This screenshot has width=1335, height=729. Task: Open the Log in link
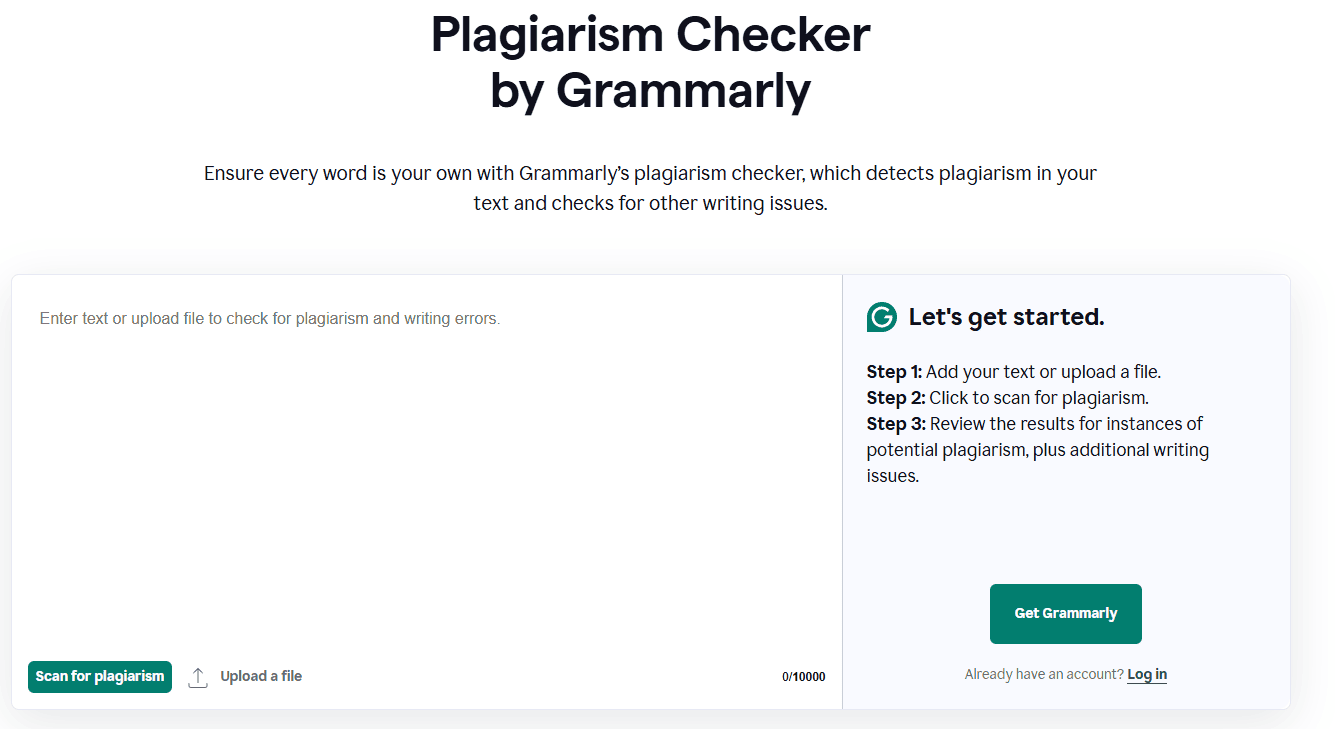pos(1147,674)
